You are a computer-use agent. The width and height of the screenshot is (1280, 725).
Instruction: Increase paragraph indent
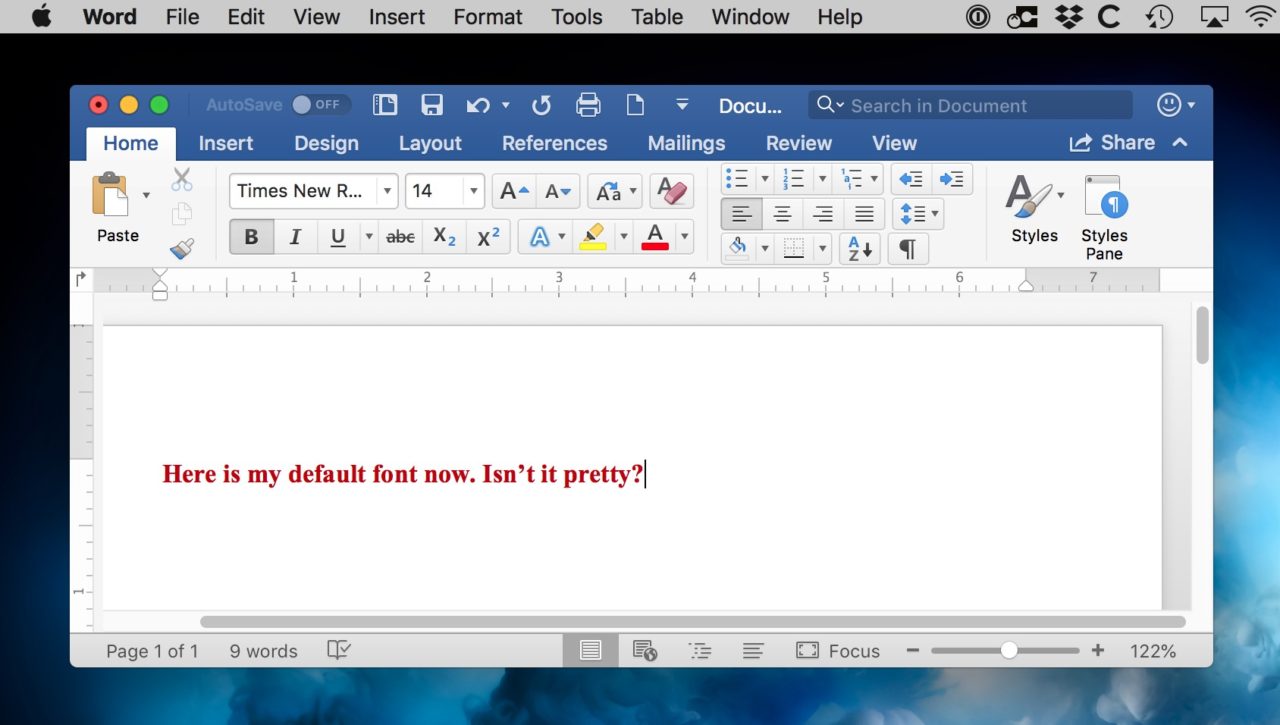point(952,179)
